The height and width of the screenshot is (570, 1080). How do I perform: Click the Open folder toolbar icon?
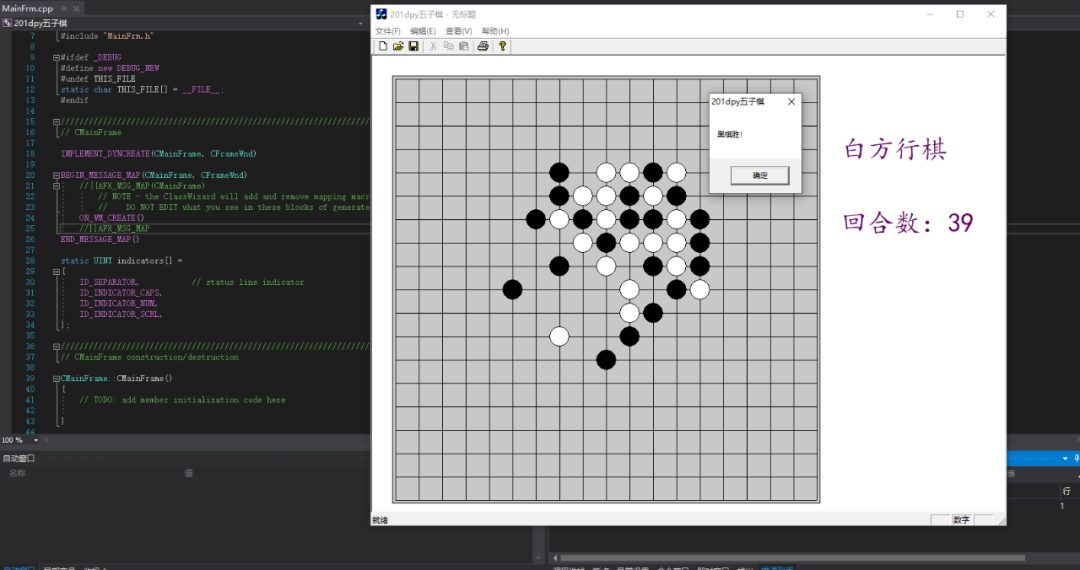point(398,46)
